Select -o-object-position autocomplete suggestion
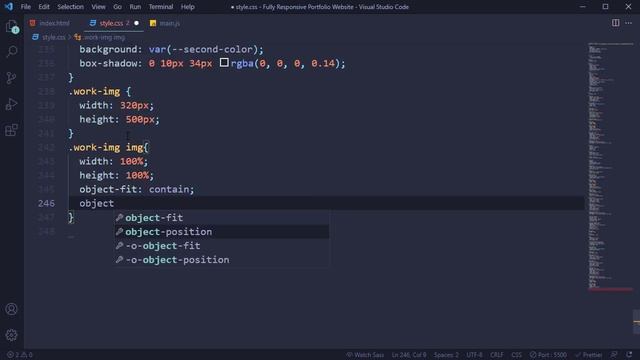This screenshot has width=640, height=360. [x=222, y=260]
